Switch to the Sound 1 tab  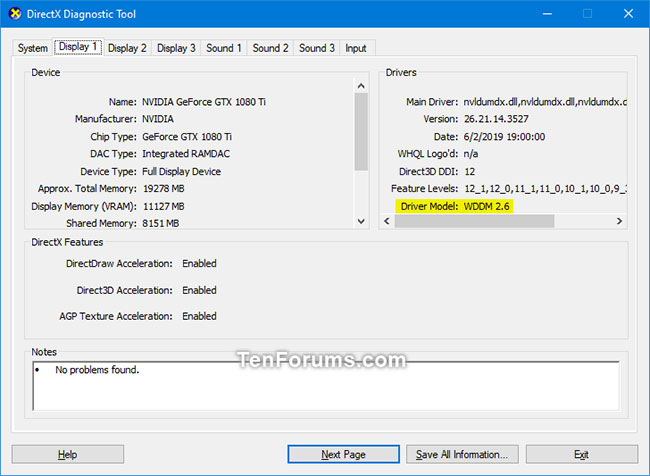tap(224, 48)
